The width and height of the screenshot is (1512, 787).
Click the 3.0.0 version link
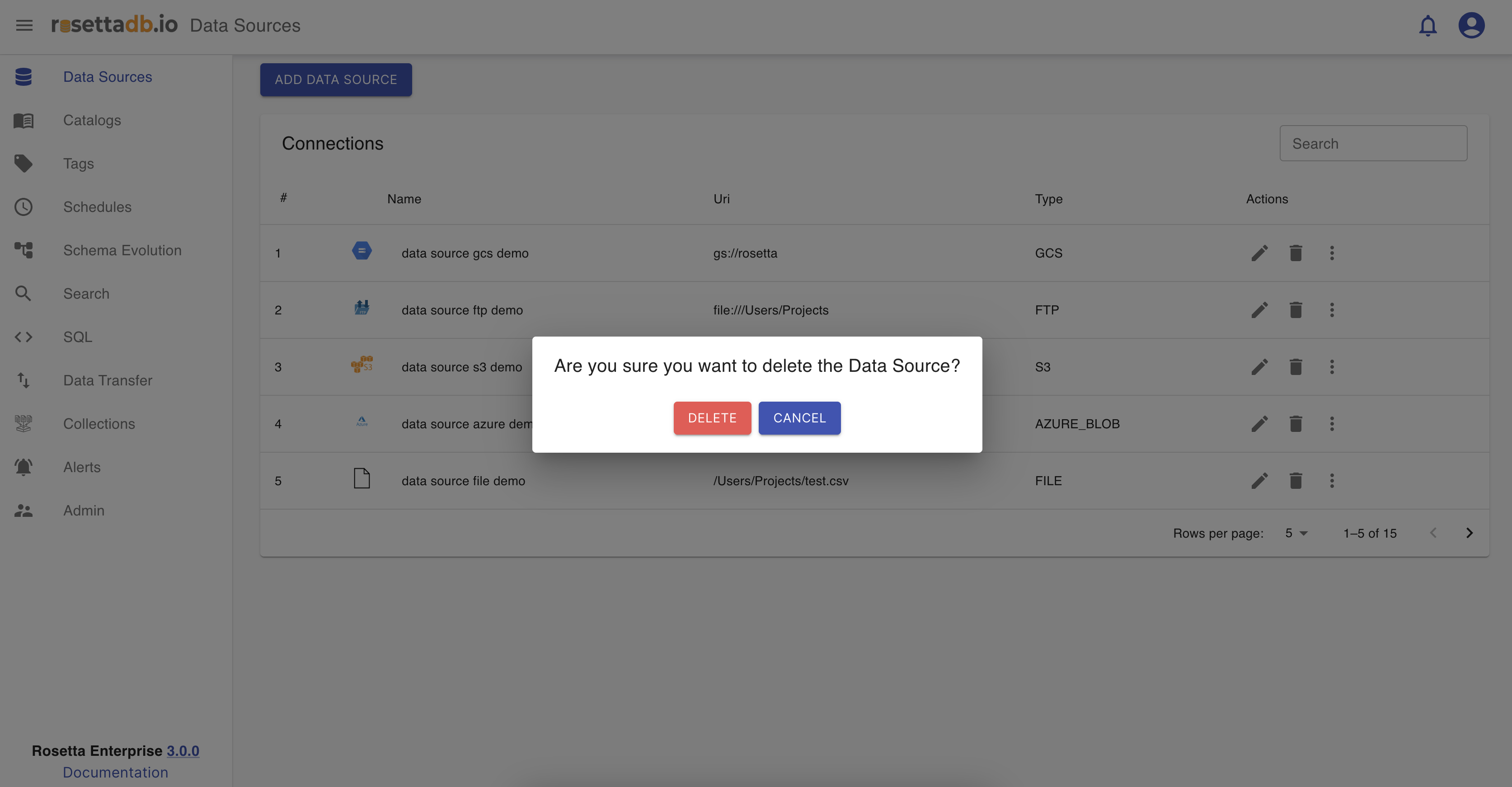183,750
